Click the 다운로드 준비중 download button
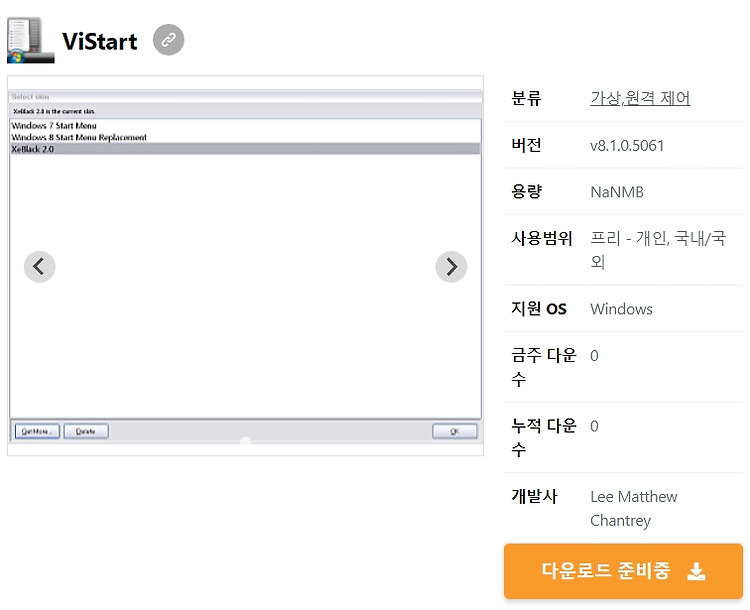Screen dimensions: 750x610 click(623, 571)
